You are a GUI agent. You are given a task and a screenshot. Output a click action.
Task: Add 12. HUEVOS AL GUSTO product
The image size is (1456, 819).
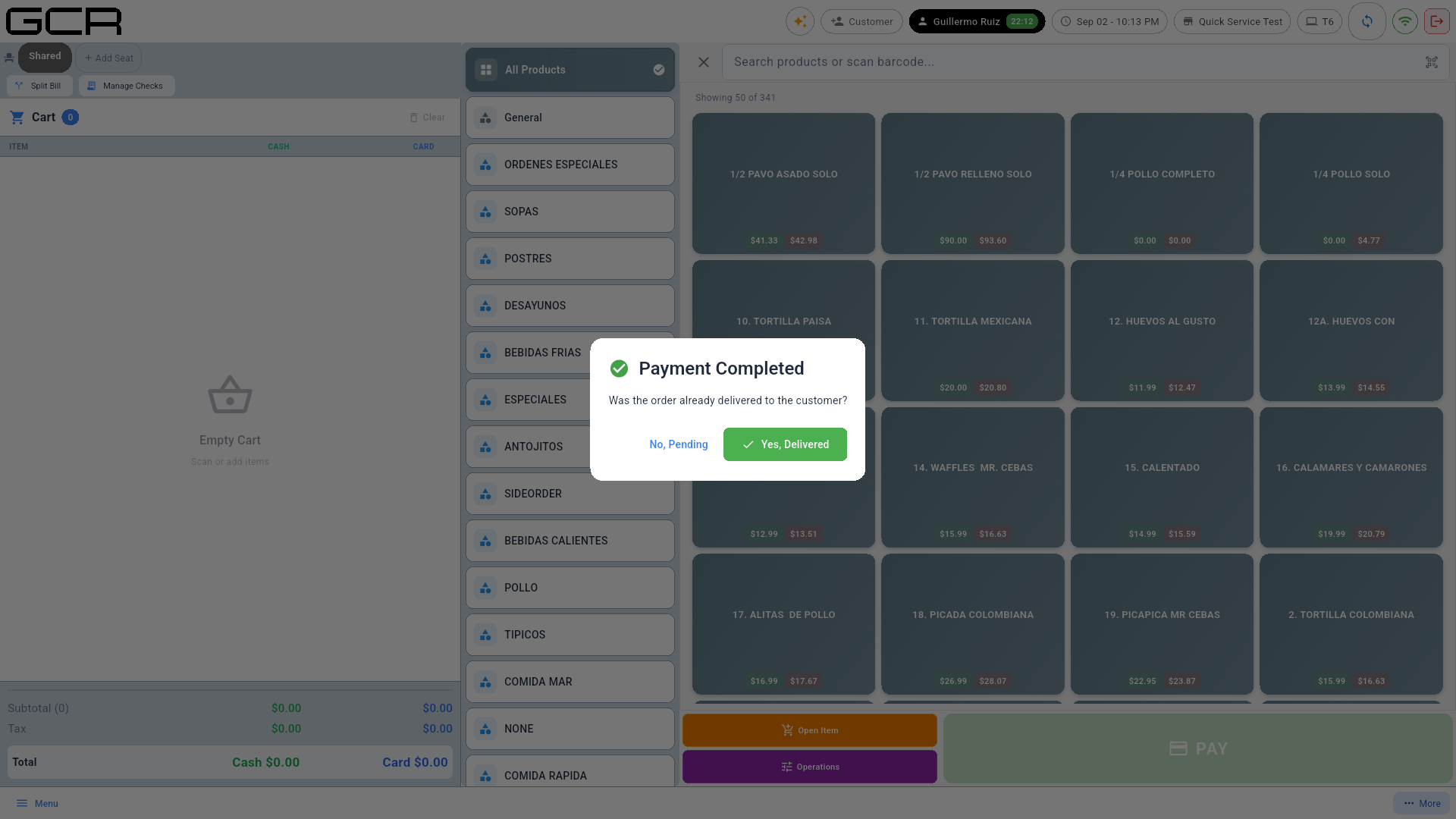pos(1162,331)
